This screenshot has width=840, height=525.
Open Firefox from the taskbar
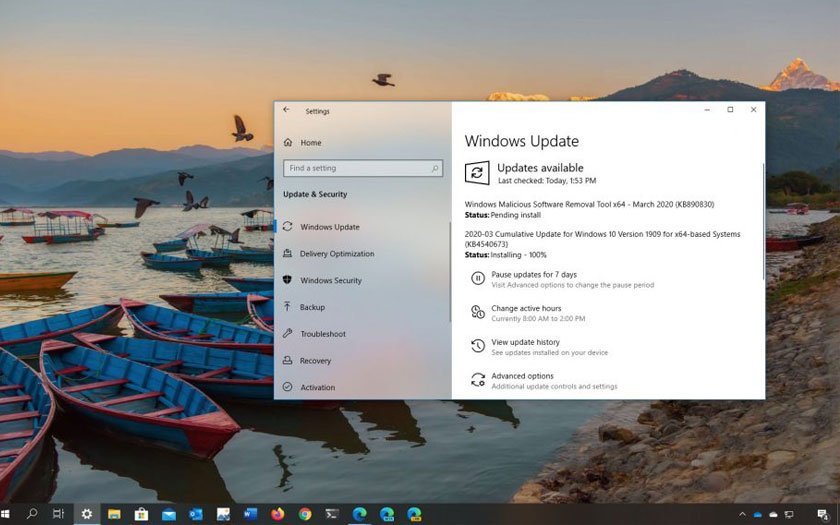pos(277,514)
